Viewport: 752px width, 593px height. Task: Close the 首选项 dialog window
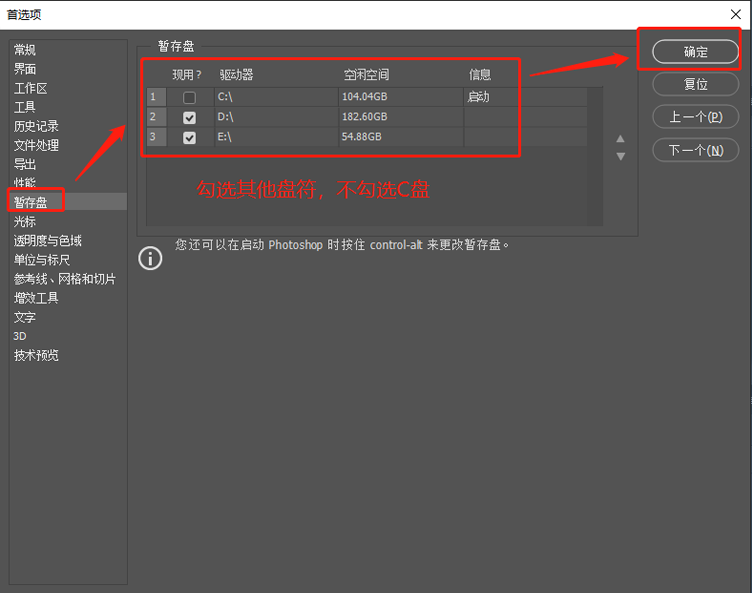pyautogui.click(x=736, y=14)
